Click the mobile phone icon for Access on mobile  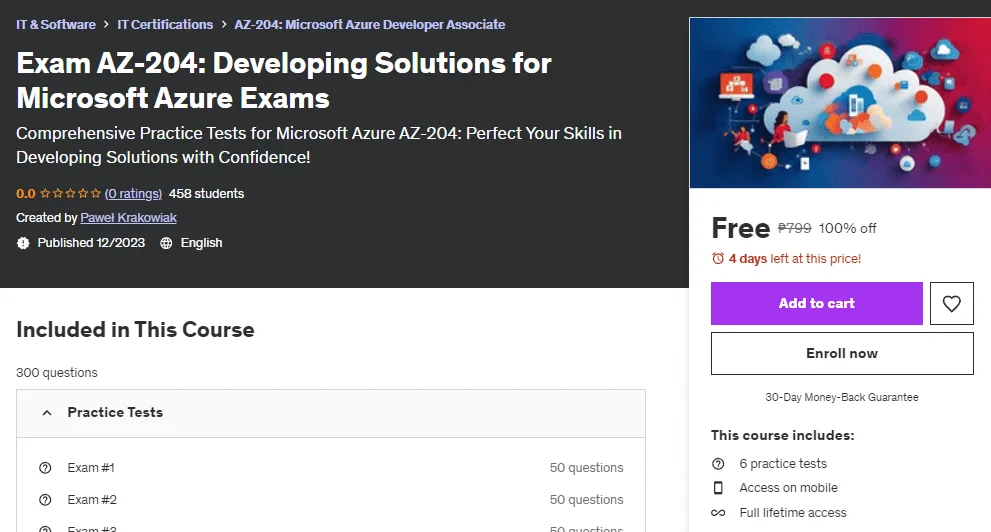718,488
